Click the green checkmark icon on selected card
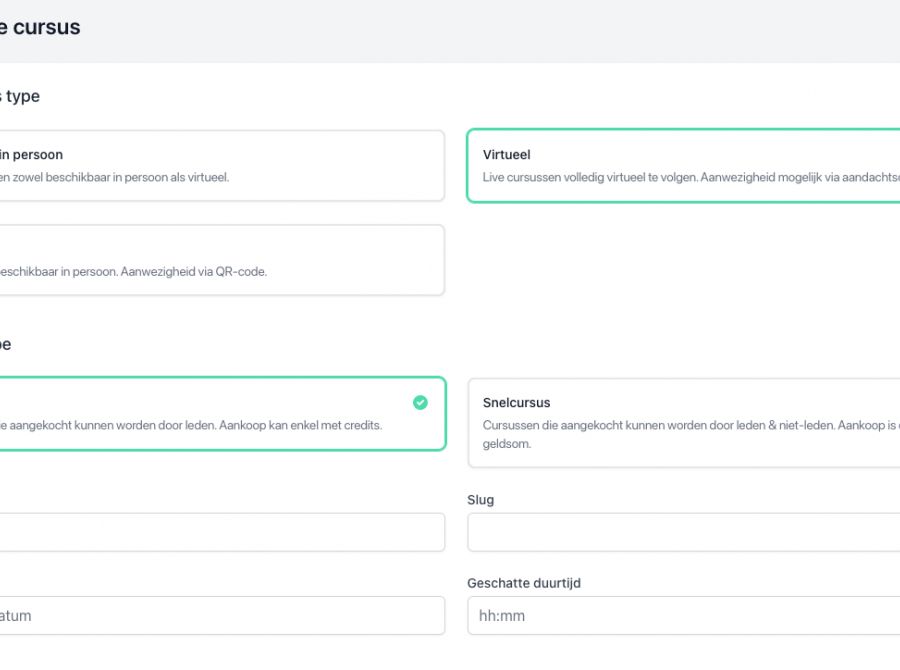Viewport: 900px width, 670px height. click(420, 402)
